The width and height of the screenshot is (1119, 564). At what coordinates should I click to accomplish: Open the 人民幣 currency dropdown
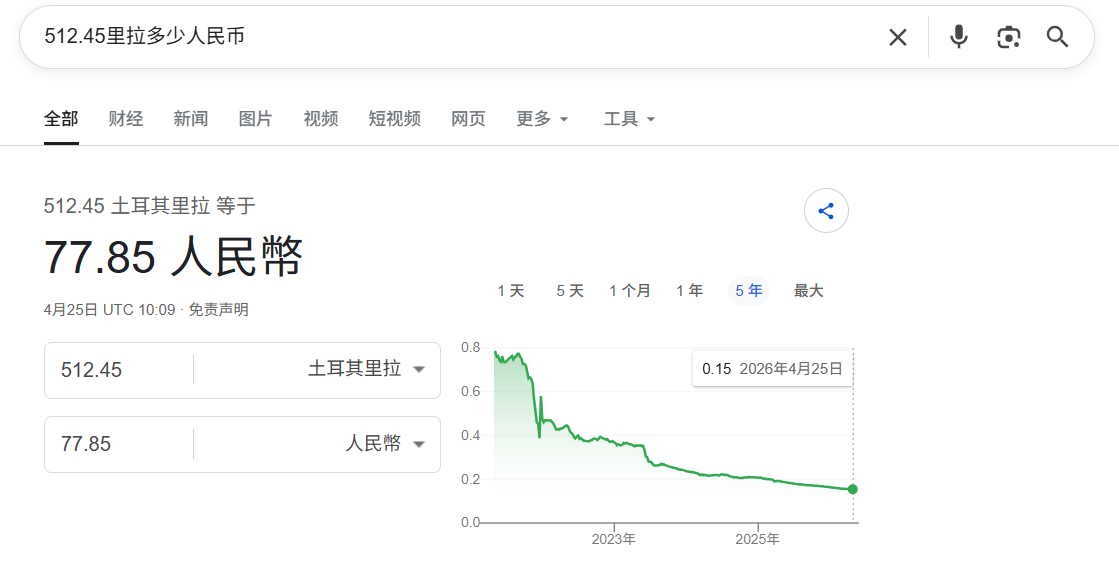pyautogui.click(x=385, y=444)
